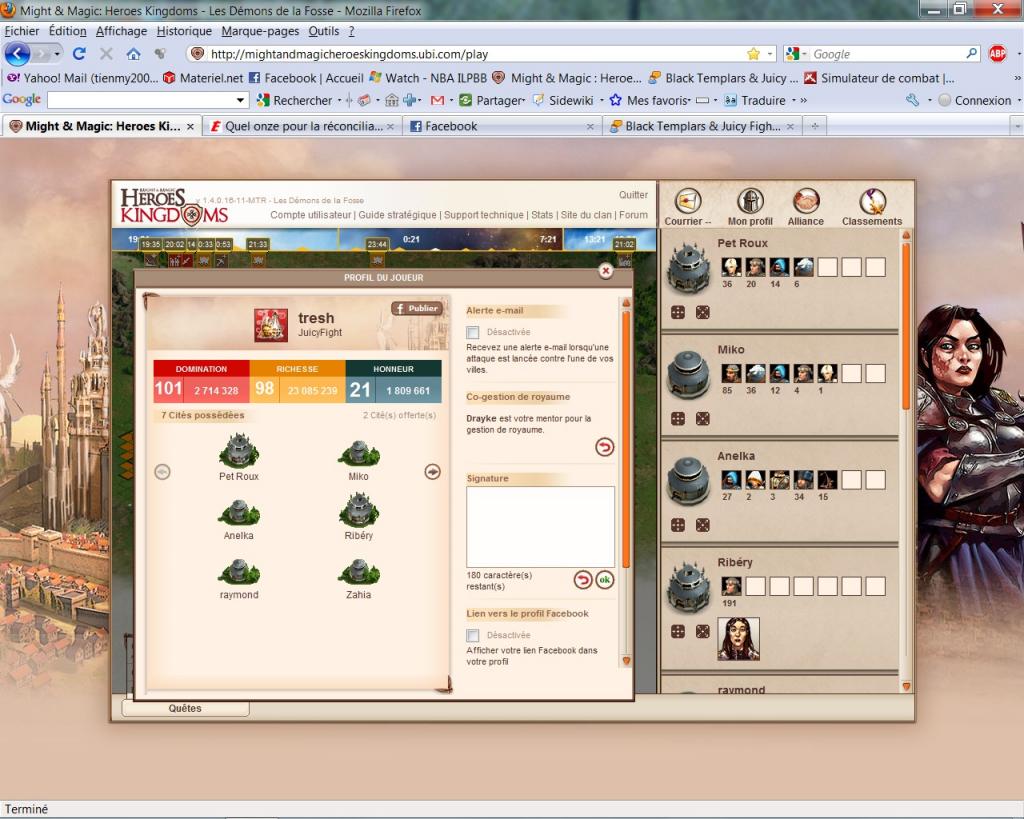Select Anelka city icon in profile list
The image size is (1024, 819).
239,512
